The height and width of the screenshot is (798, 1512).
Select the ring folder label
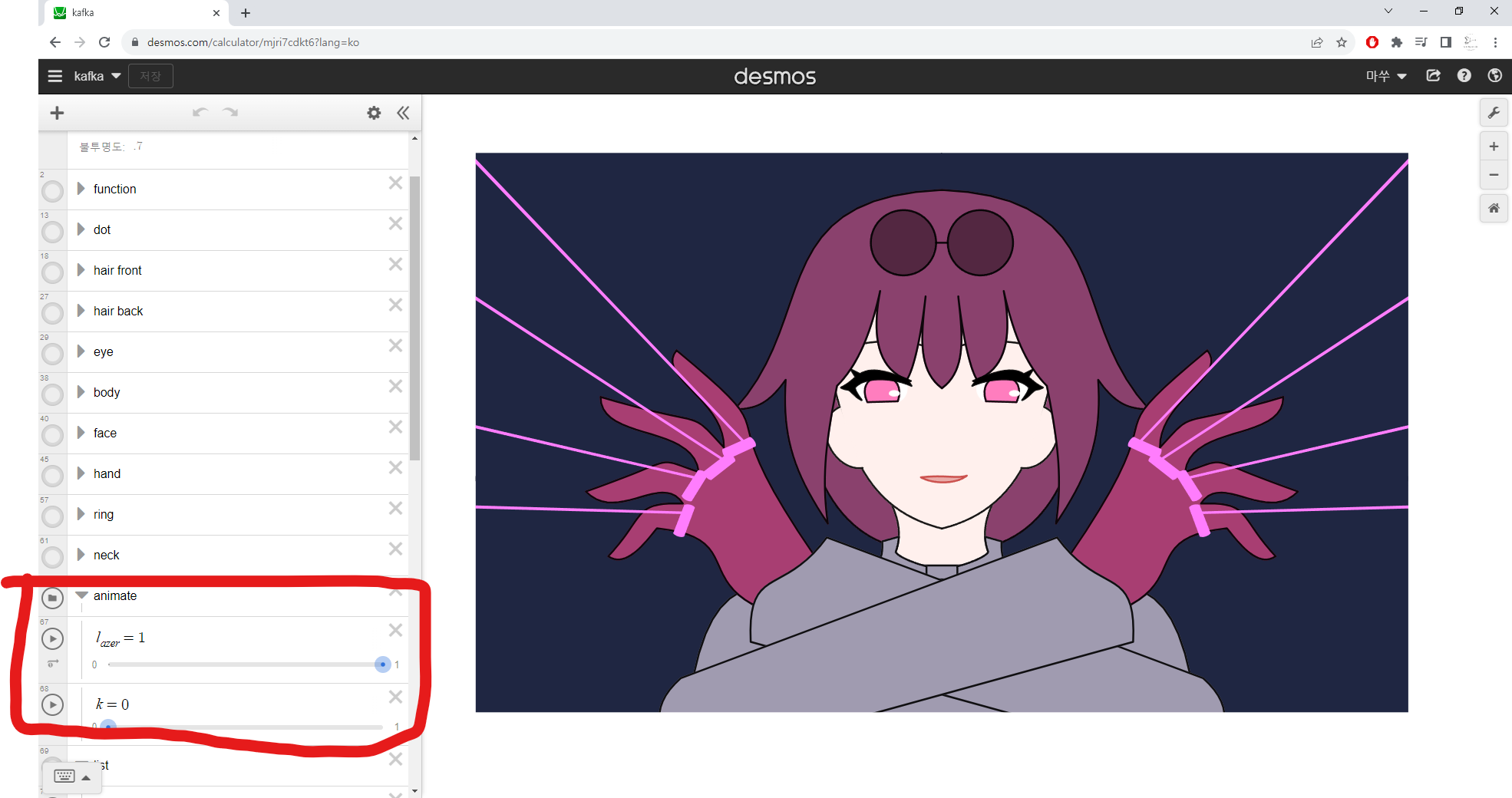point(104,514)
